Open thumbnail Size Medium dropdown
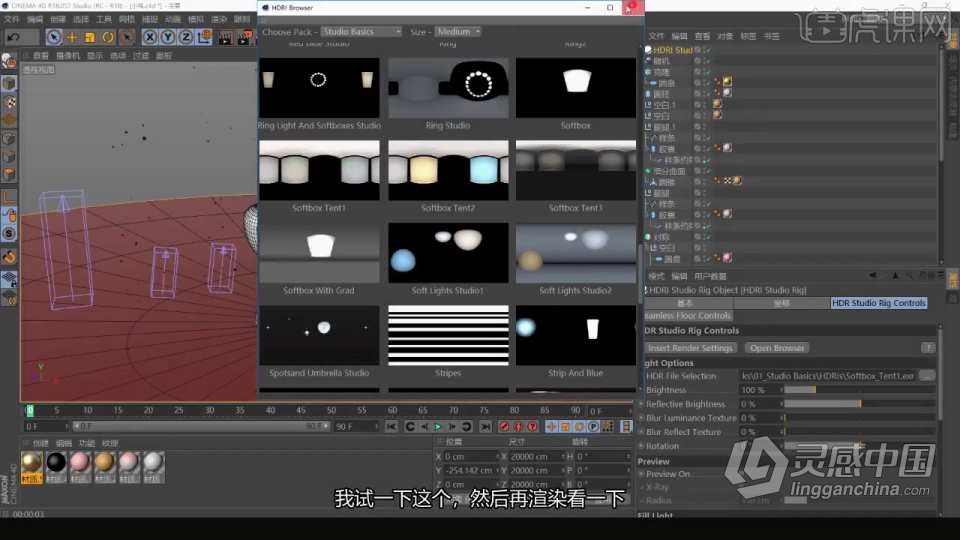960x540 pixels. tap(458, 31)
